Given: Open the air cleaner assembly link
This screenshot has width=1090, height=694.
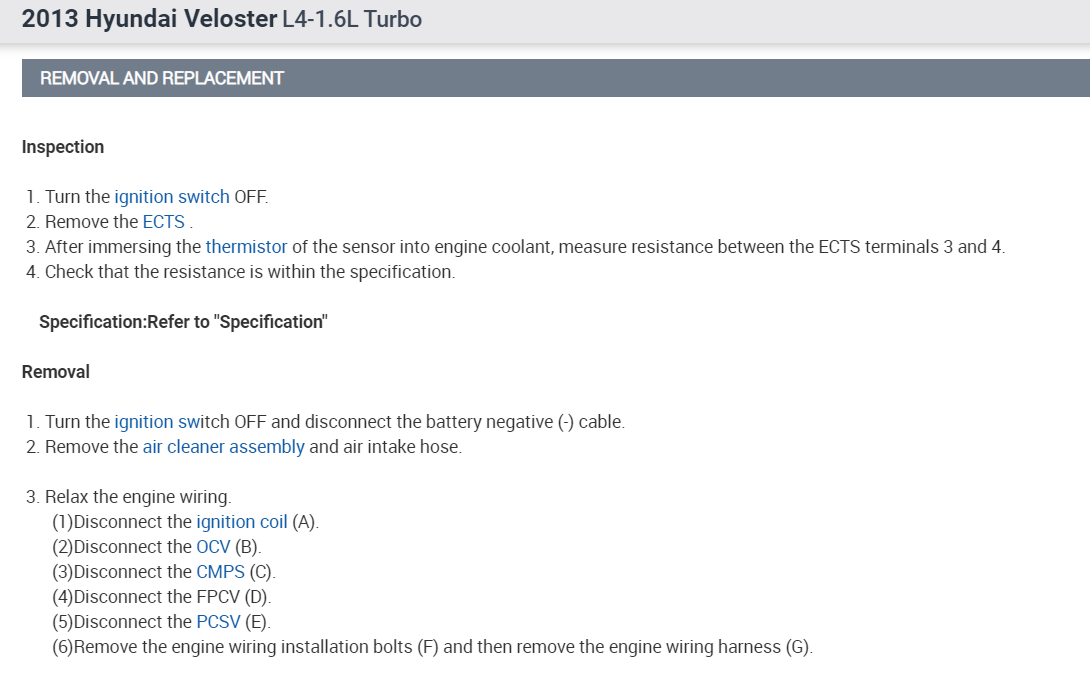Looking at the screenshot, I should click(223, 447).
